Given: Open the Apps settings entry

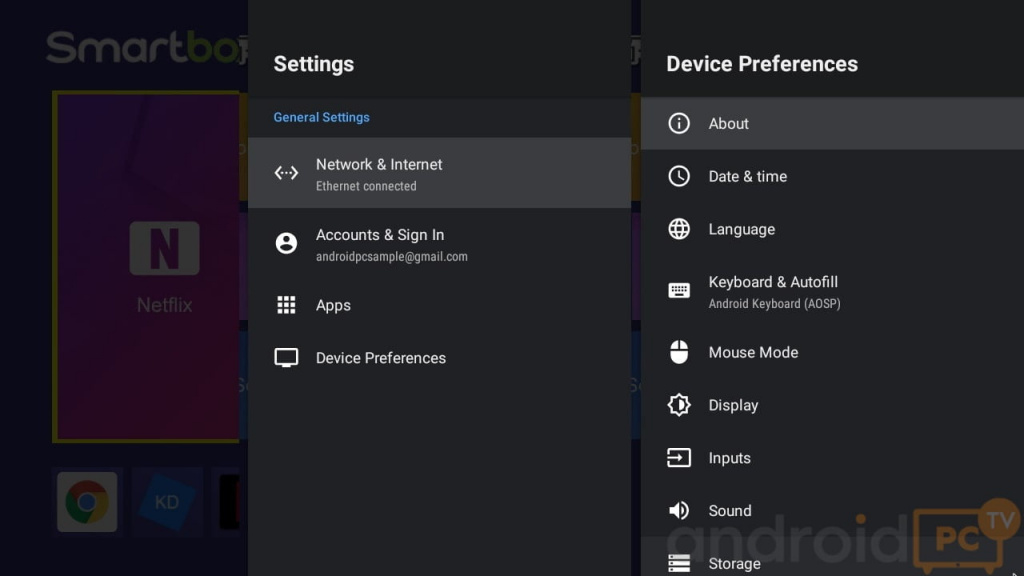Looking at the screenshot, I should tap(333, 306).
